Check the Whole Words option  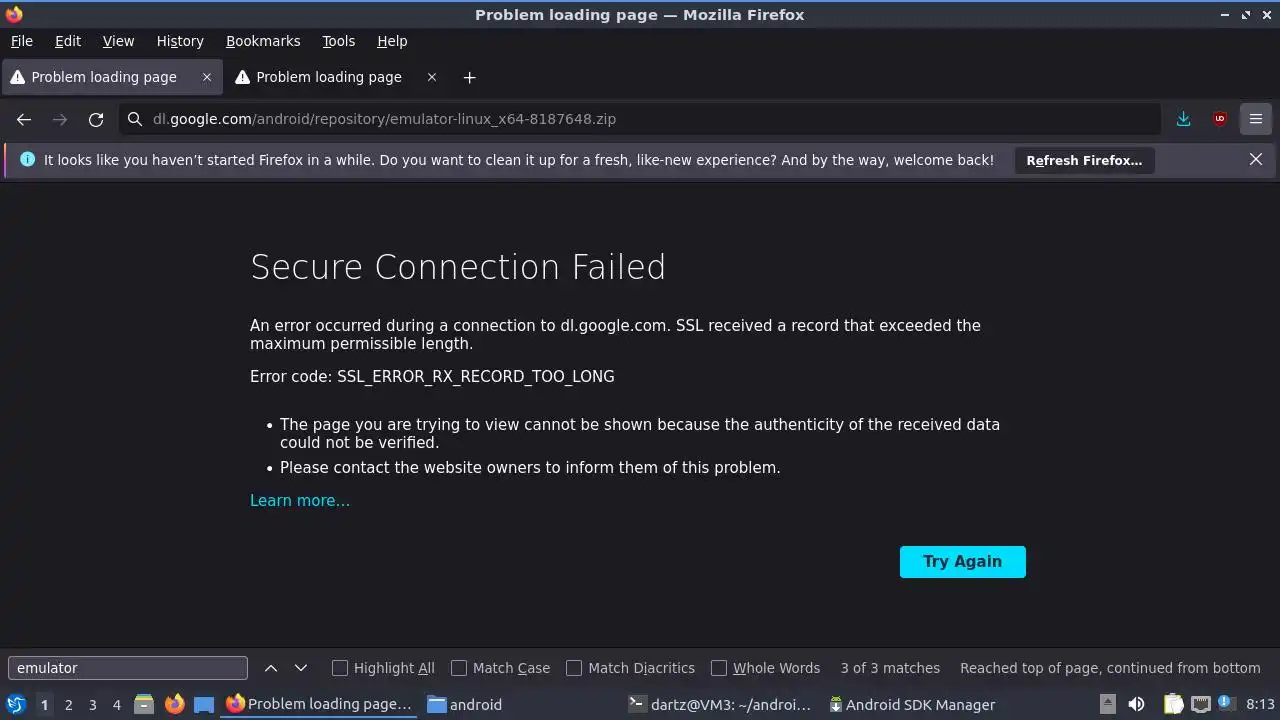coord(719,668)
